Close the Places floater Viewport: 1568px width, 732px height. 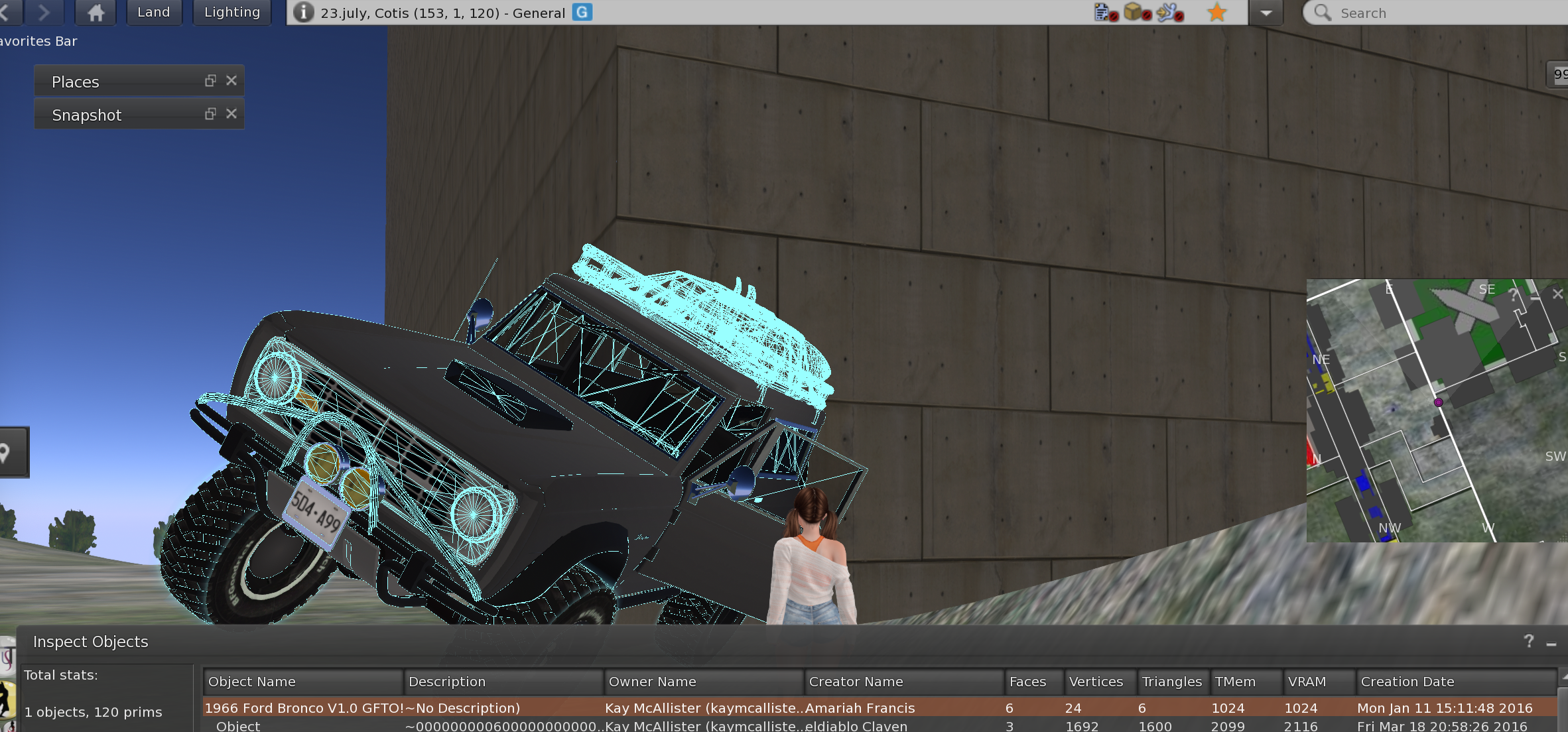(x=231, y=81)
